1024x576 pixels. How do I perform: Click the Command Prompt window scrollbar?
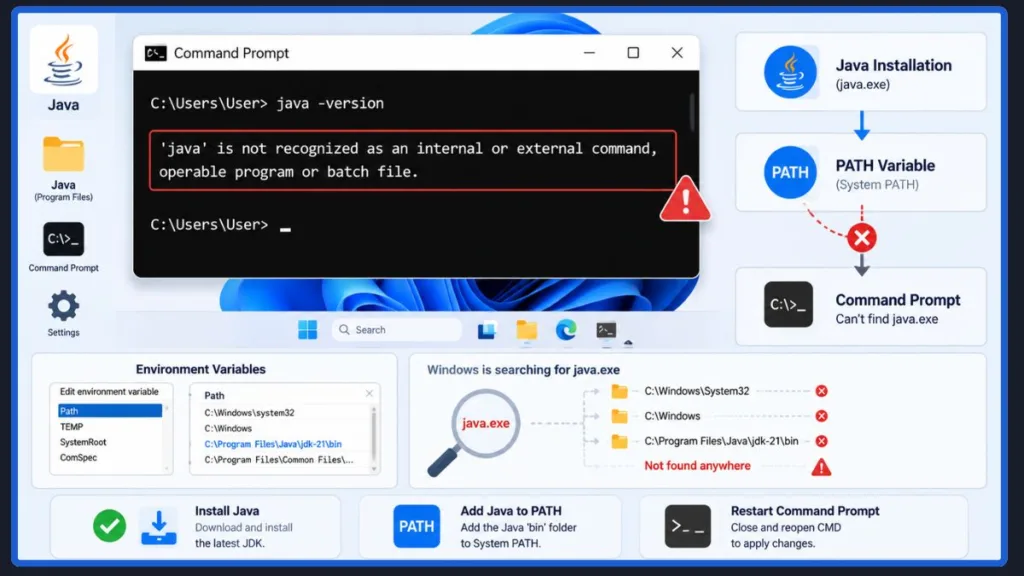coord(692,112)
